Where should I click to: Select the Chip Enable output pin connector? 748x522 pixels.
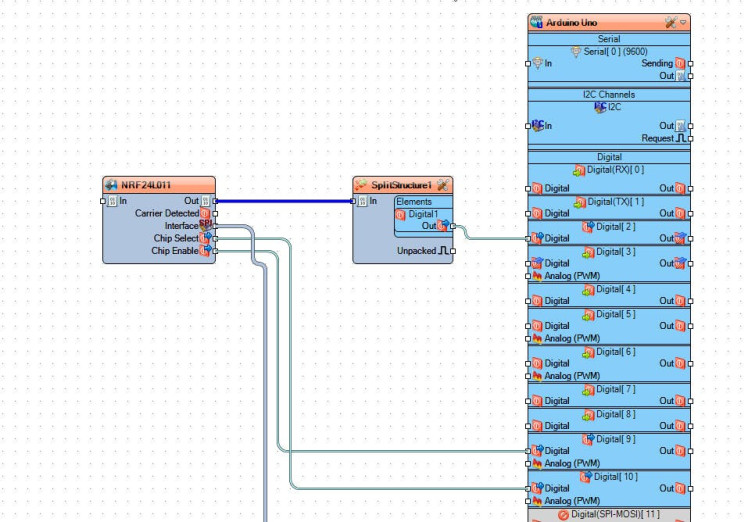pos(215,251)
